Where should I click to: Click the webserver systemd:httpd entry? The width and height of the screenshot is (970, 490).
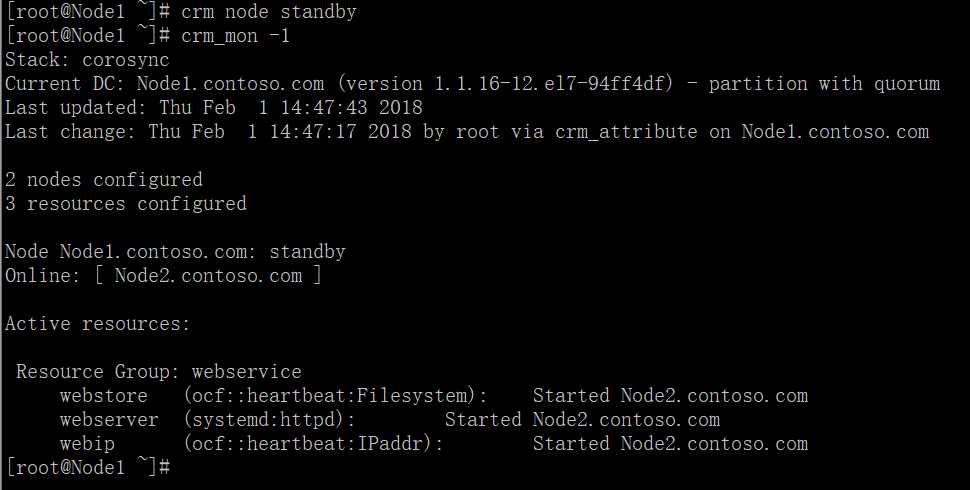269,420
